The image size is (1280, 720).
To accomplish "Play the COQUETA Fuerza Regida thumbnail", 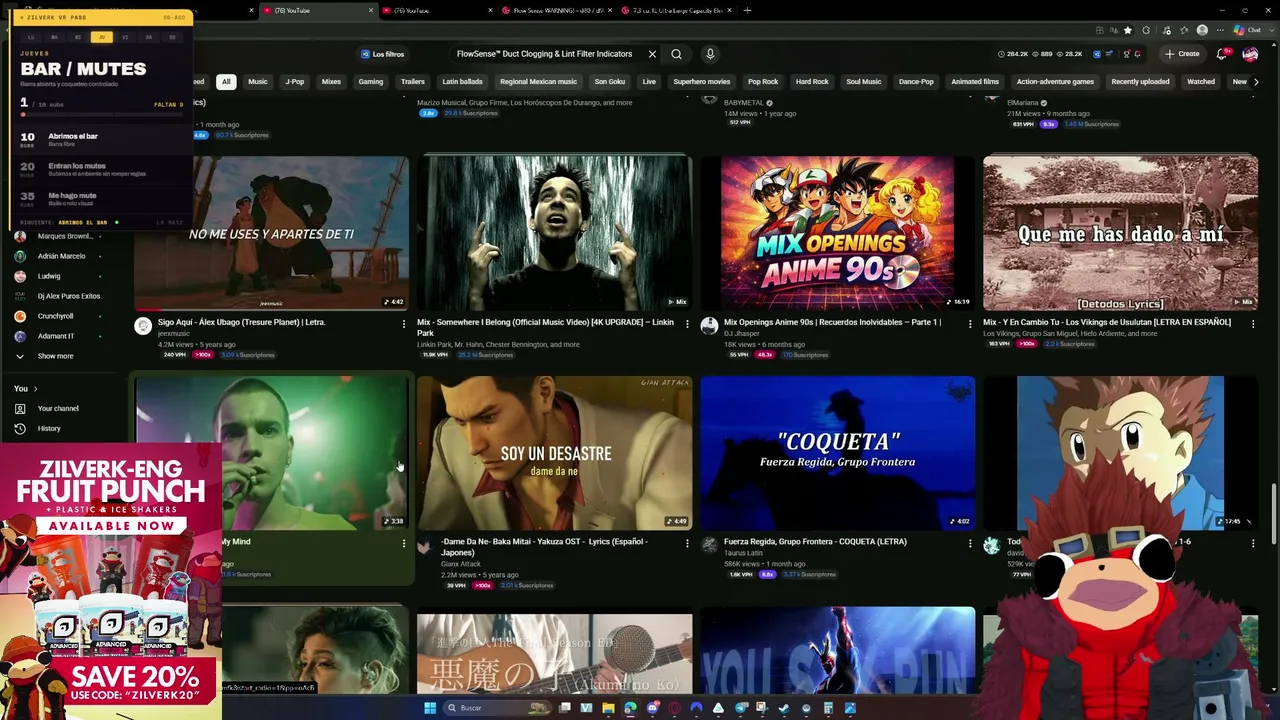I will tap(838, 453).
